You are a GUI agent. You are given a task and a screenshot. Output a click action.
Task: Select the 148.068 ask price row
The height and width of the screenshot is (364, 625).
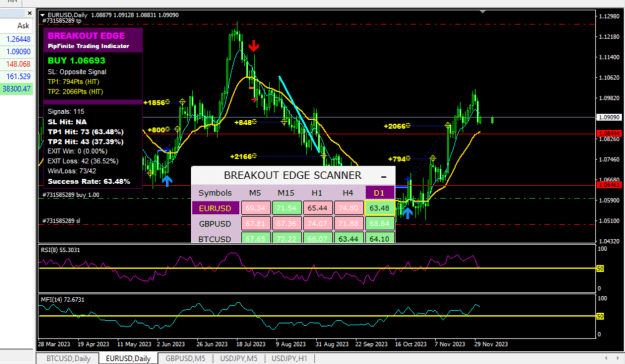tap(16, 64)
